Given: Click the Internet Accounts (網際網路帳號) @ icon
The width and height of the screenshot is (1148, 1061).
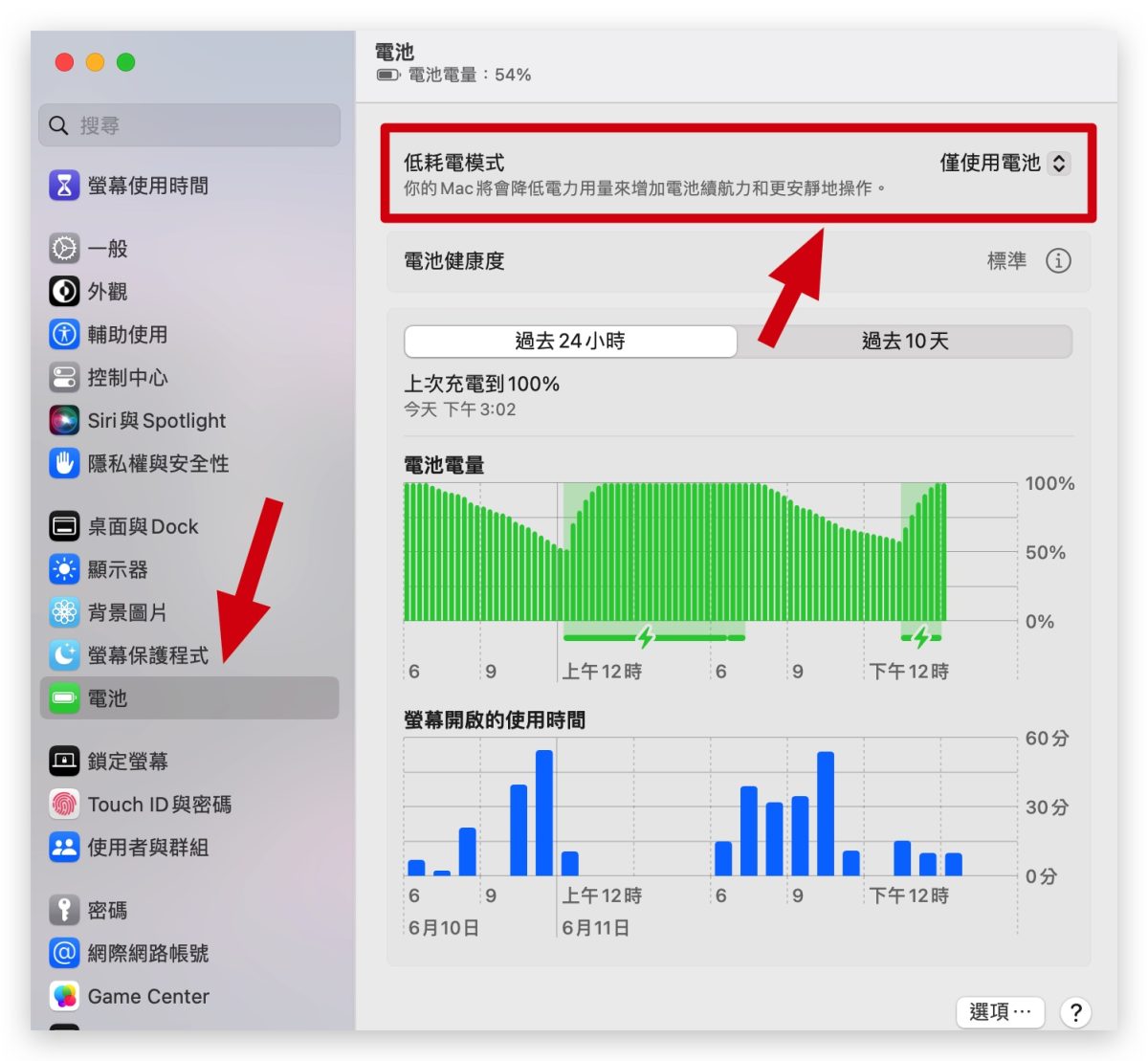Looking at the screenshot, I should [64, 953].
